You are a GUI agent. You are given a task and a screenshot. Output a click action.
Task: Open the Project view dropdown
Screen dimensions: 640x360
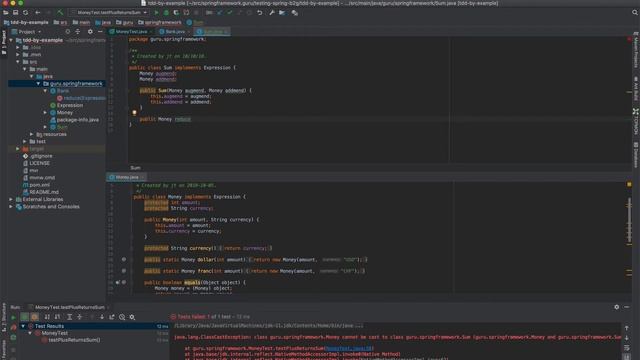27,31
